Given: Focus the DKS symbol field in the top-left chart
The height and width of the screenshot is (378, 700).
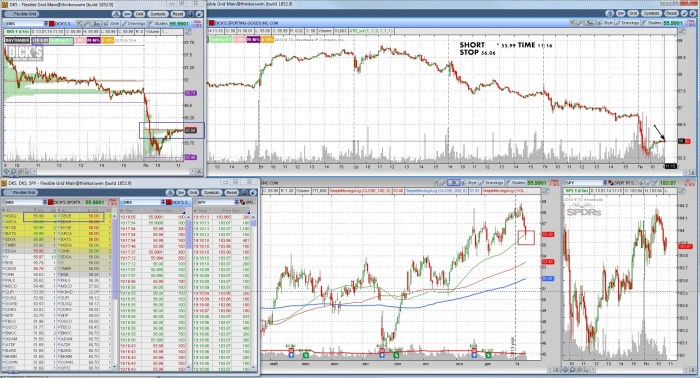Looking at the screenshot, I should pos(25,24).
